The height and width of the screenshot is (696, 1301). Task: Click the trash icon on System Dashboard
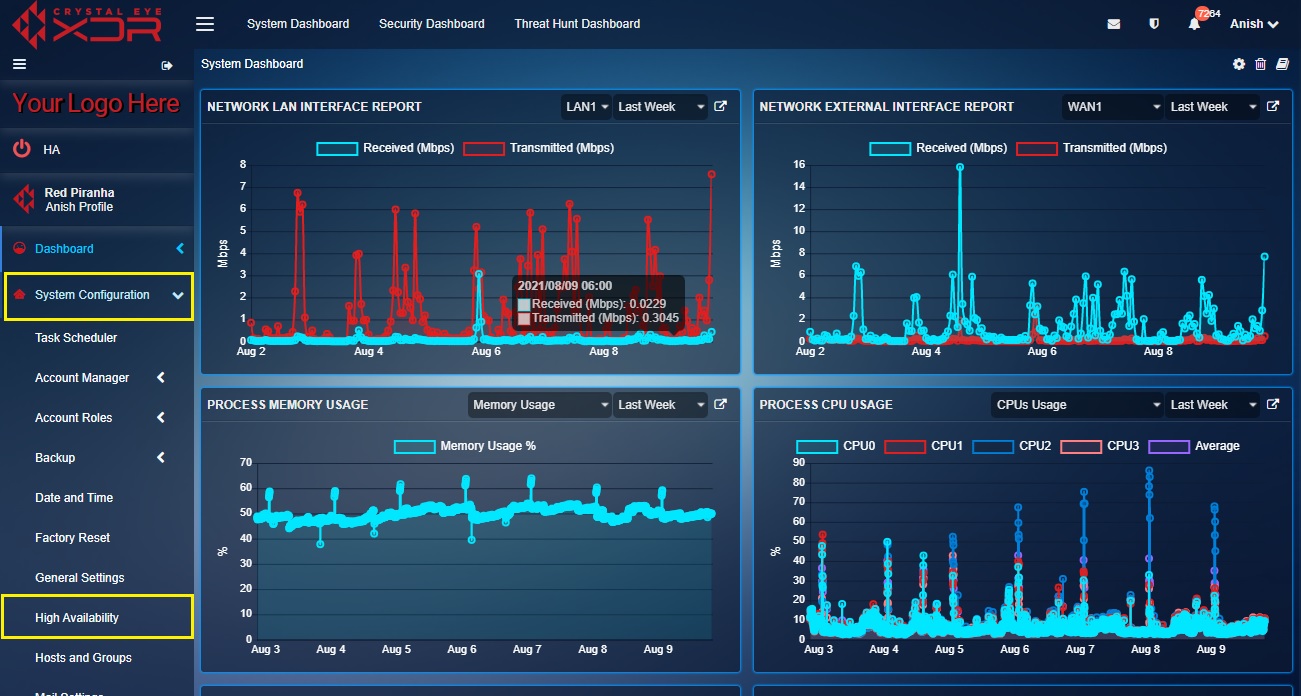tap(1260, 64)
